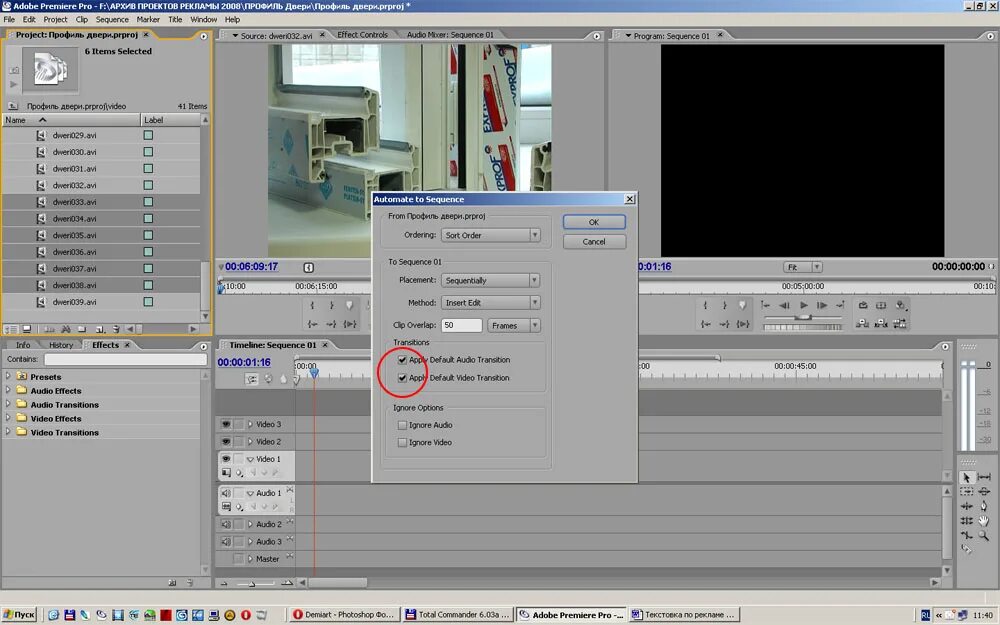Step back one frame in Program monitor
This screenshot has width=1000, height=625.
(784, 305)
